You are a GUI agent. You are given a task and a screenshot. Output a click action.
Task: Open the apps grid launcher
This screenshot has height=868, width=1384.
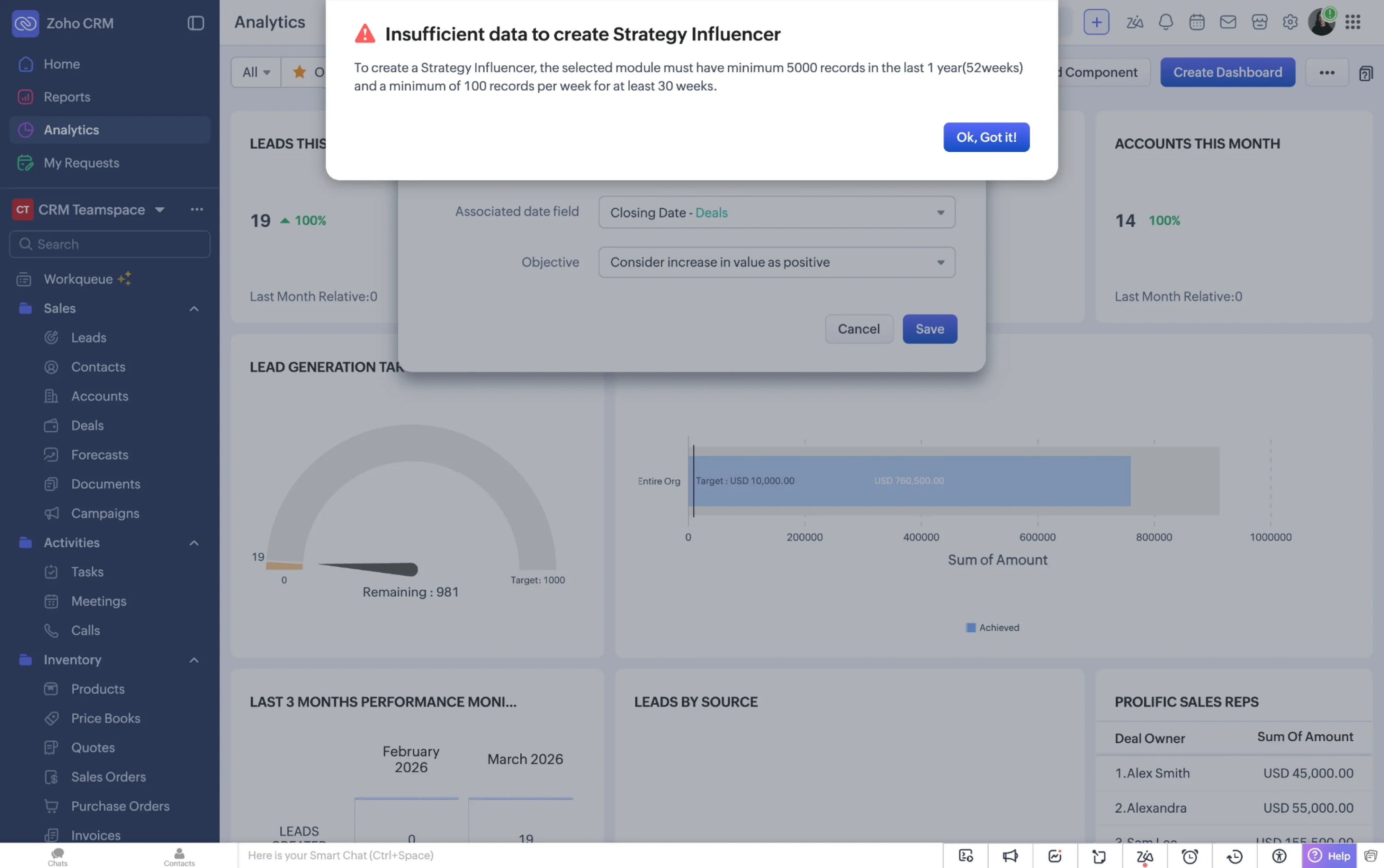tap(1352, 22)
